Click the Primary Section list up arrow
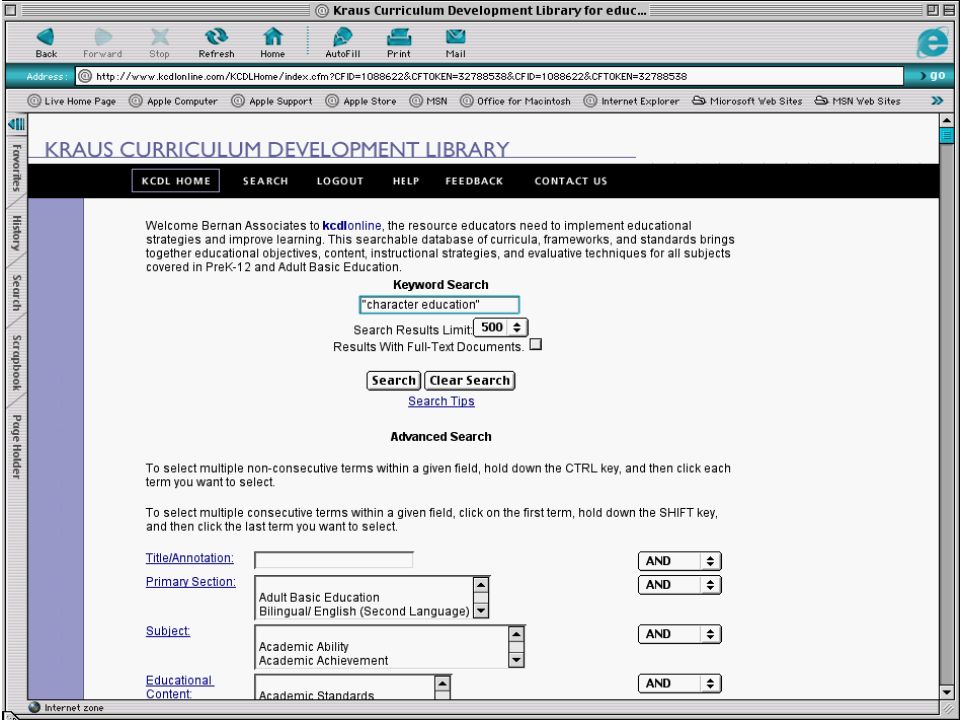The width and height of the screenshot is (960, 720). pyautogui.click(x=481, y=584)
